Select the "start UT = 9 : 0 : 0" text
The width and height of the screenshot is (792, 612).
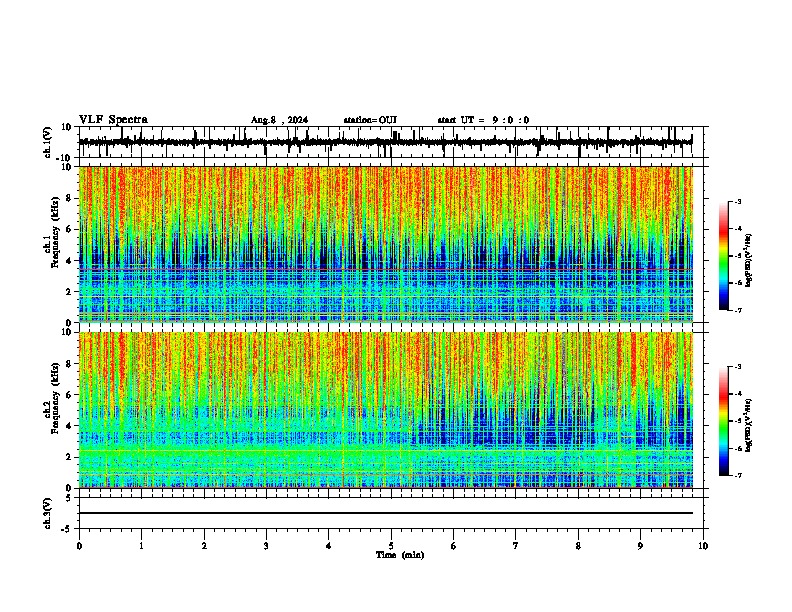(x=483, y=120)
